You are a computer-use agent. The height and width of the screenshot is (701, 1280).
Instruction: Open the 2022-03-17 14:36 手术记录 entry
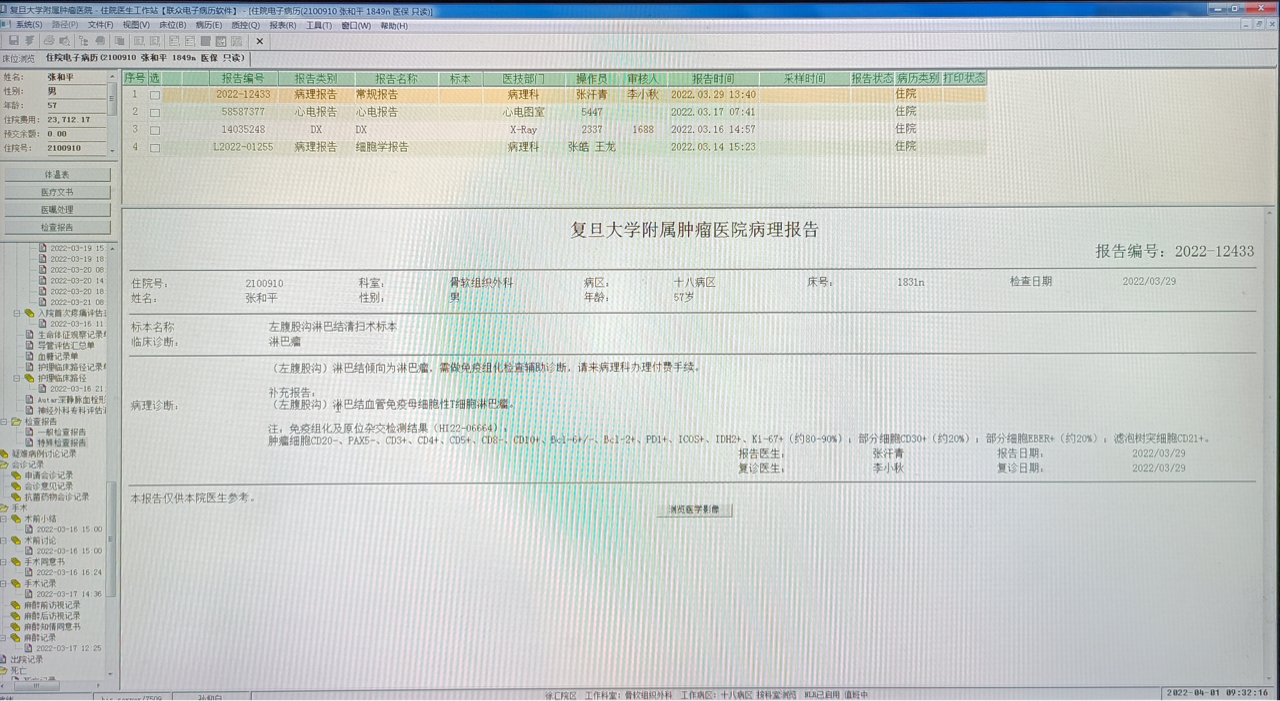click(x=70, y=594)
